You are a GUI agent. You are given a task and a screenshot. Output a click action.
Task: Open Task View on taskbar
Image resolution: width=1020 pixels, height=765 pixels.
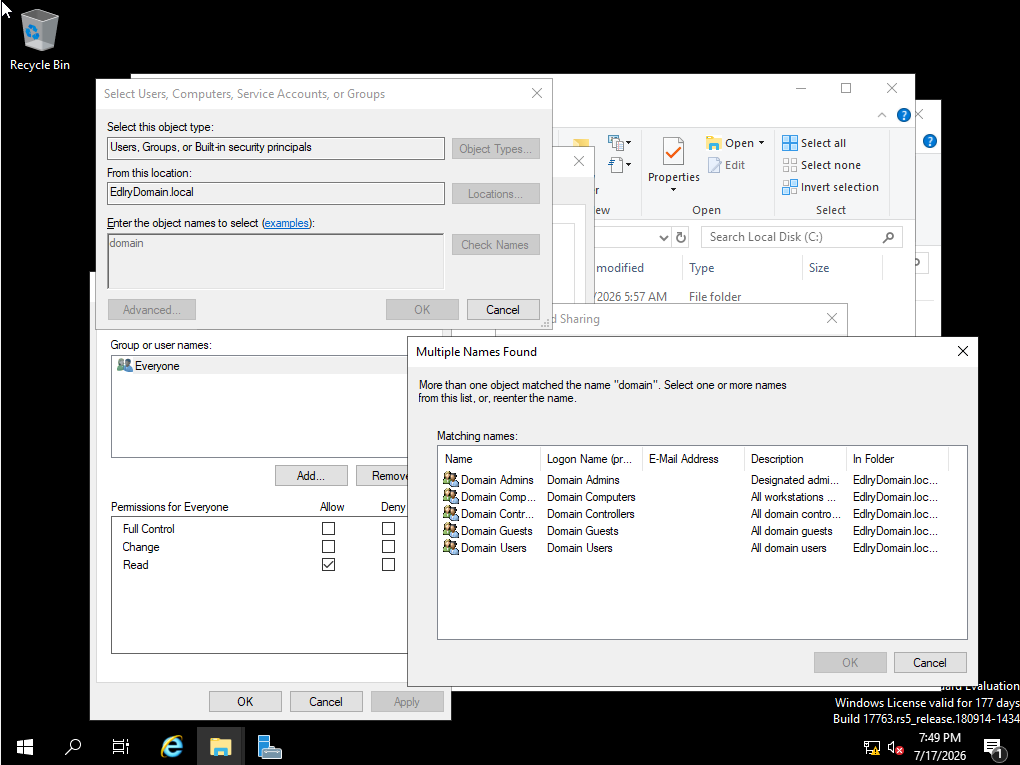click(121, 747)
